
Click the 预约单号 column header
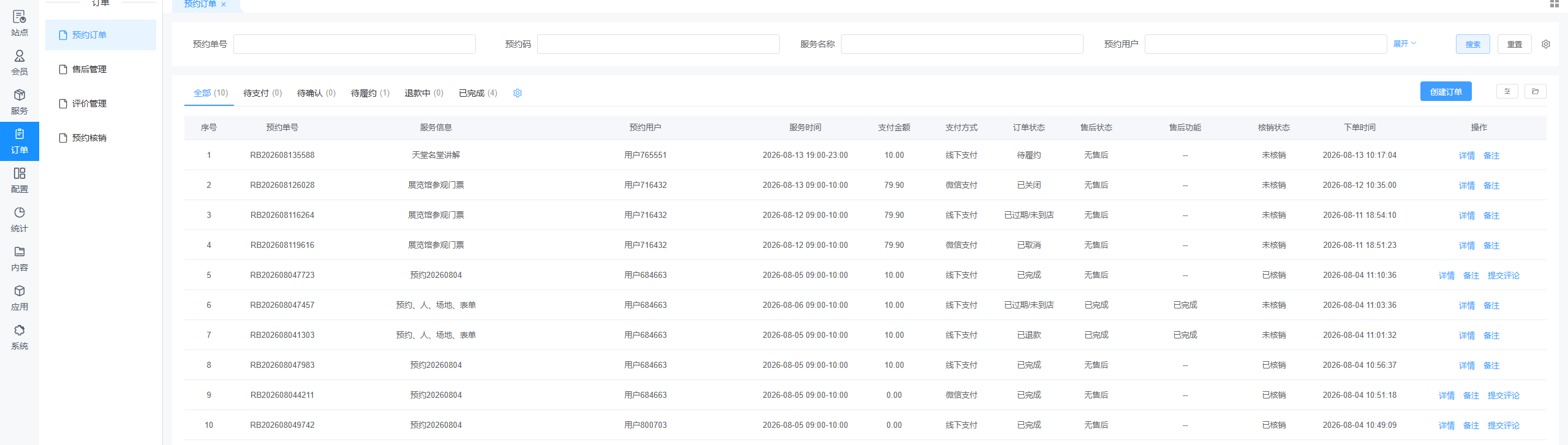(x=282, y=127)
